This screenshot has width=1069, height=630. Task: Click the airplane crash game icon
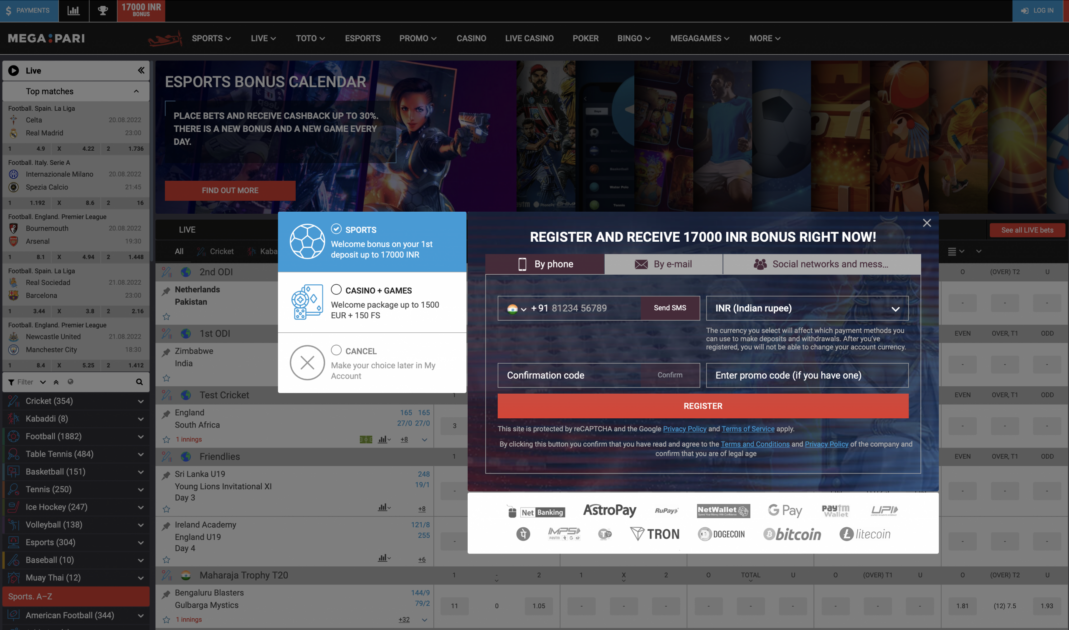pos(165,39)
